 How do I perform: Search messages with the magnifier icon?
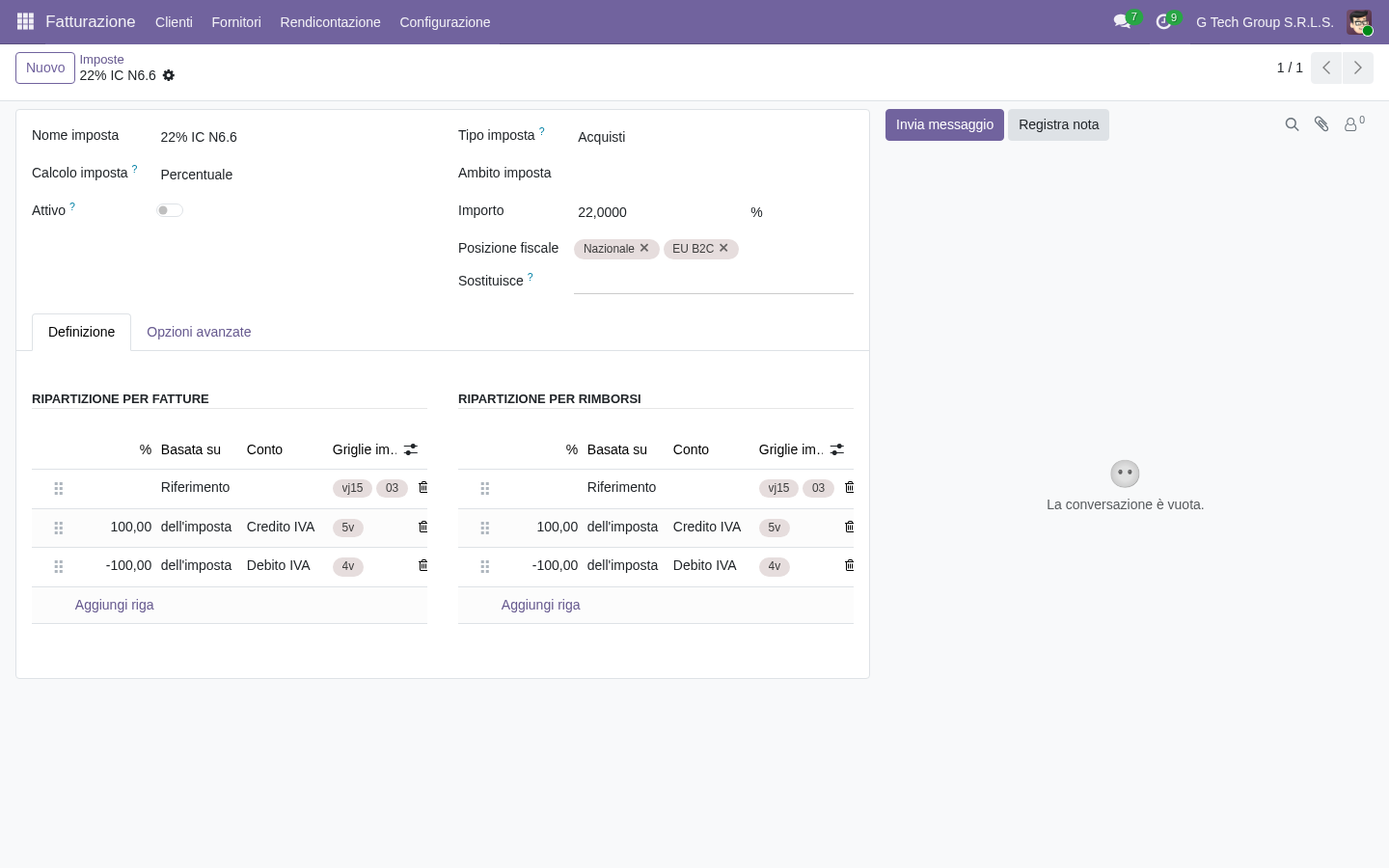(x=1292, y=124)
